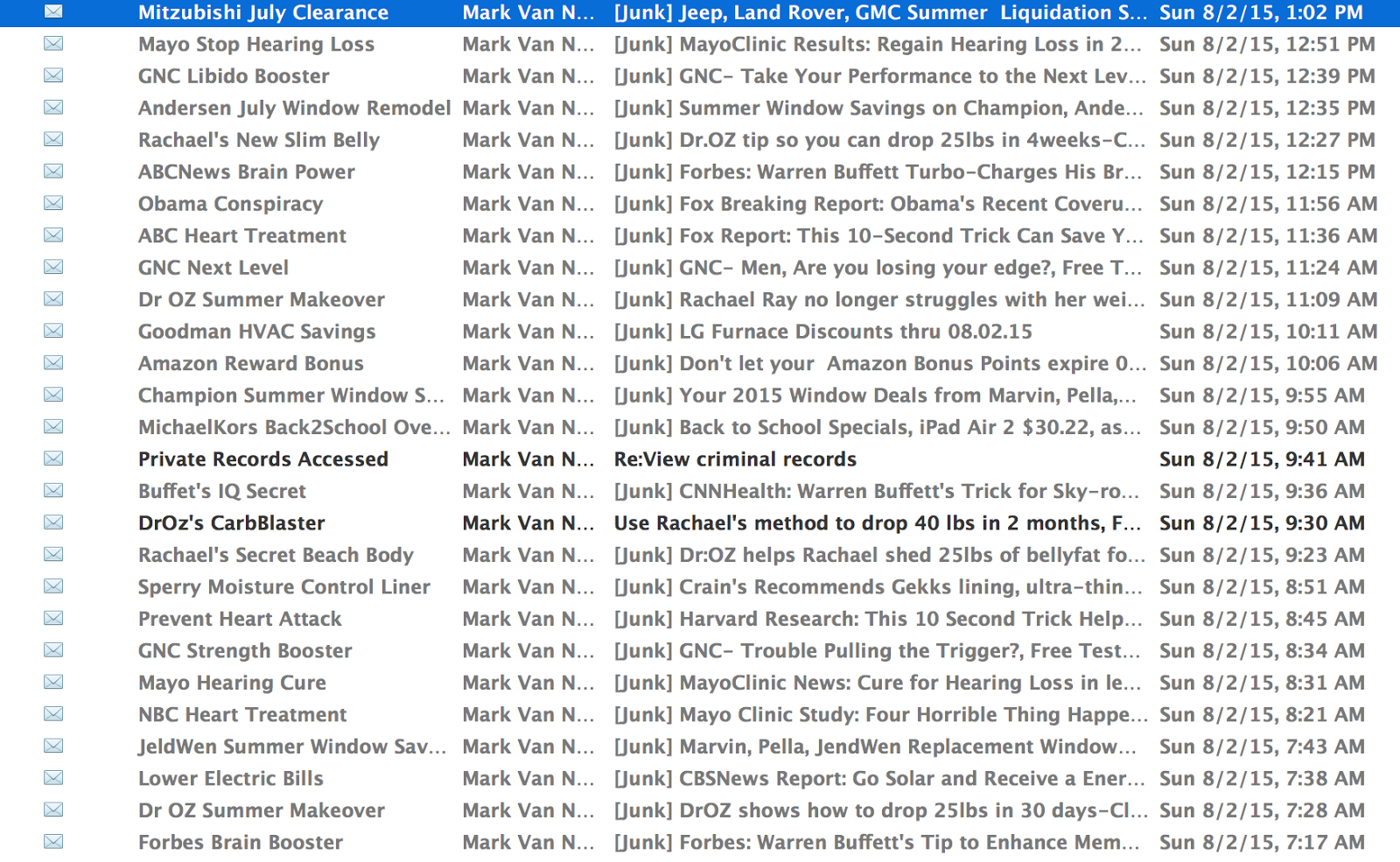Click the mail icon for Sperry Moisture Control Liner
The image size is (1400, 862).
click(x=53, y=587)
